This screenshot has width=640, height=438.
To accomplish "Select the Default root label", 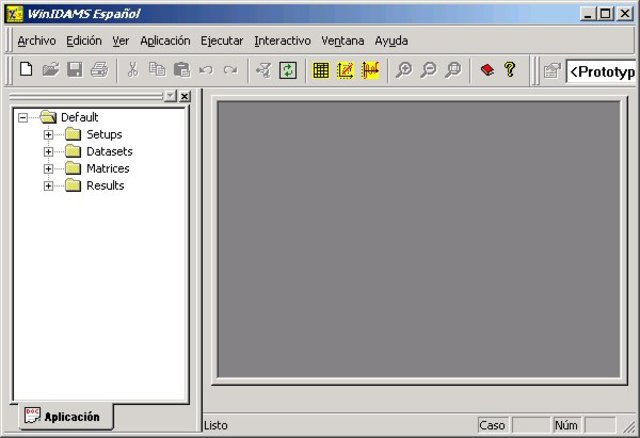I will 80,117.
